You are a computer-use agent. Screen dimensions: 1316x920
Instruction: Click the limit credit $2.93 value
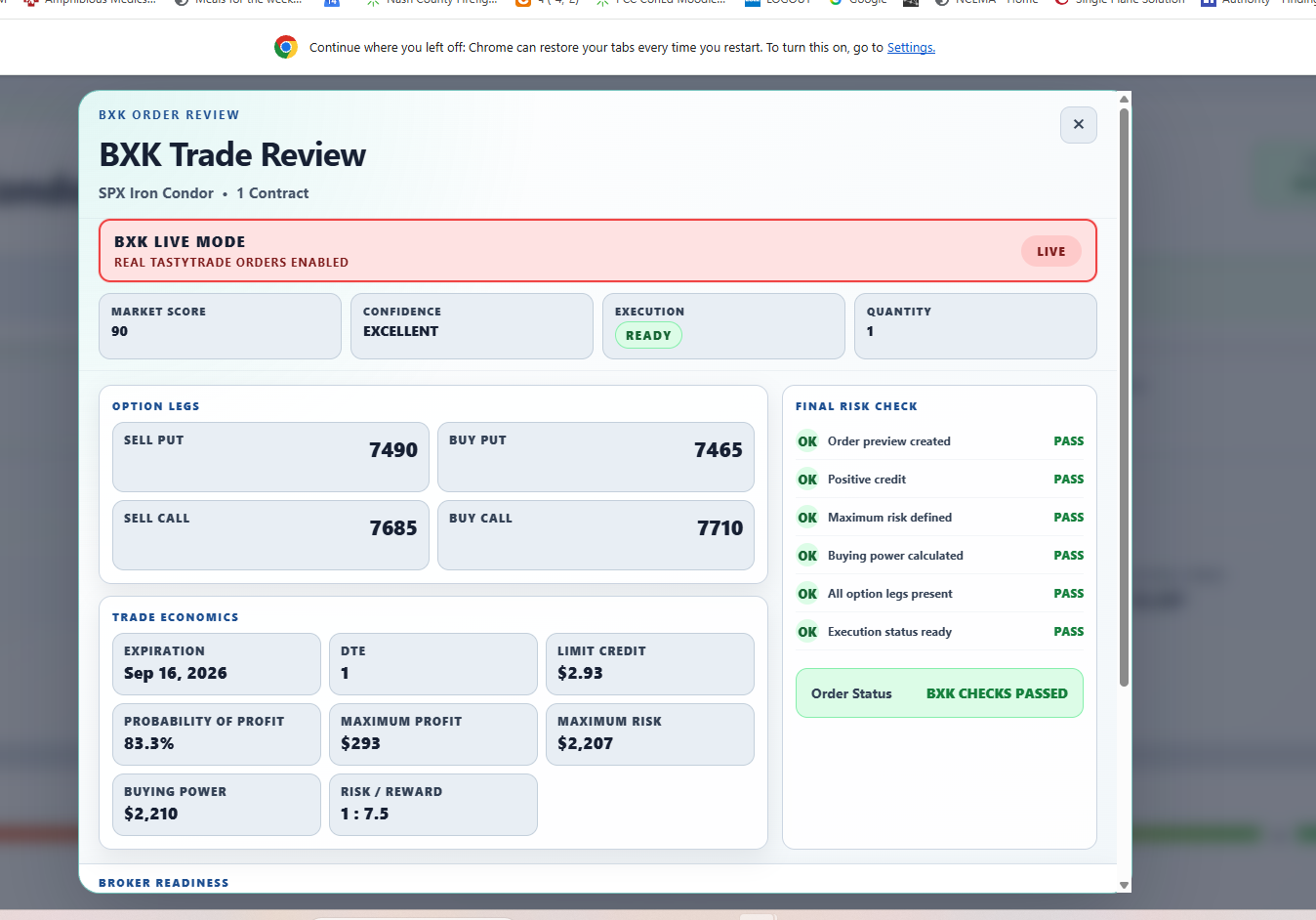click(x=580, y=673)
